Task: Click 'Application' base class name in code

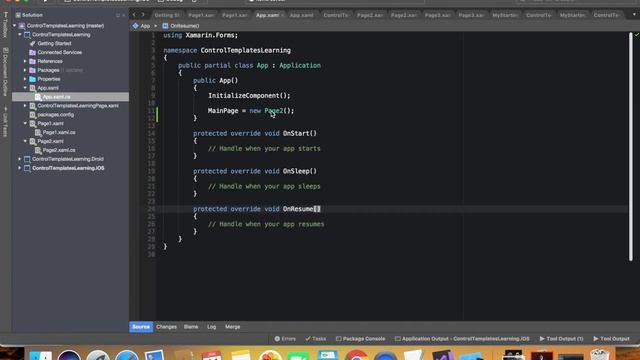Action: [x=300, y=65]
